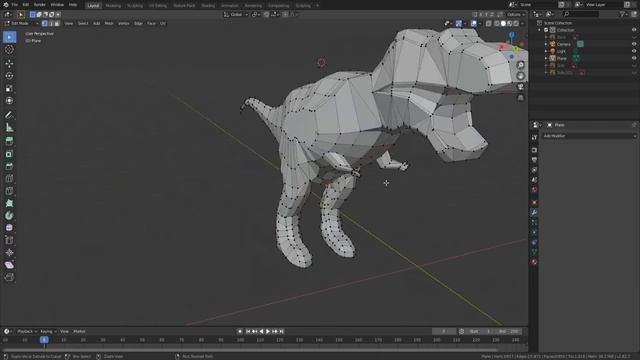Click the current frame marker on timeline
Viewport: 640px width, 360px height.
click(44, 340)
